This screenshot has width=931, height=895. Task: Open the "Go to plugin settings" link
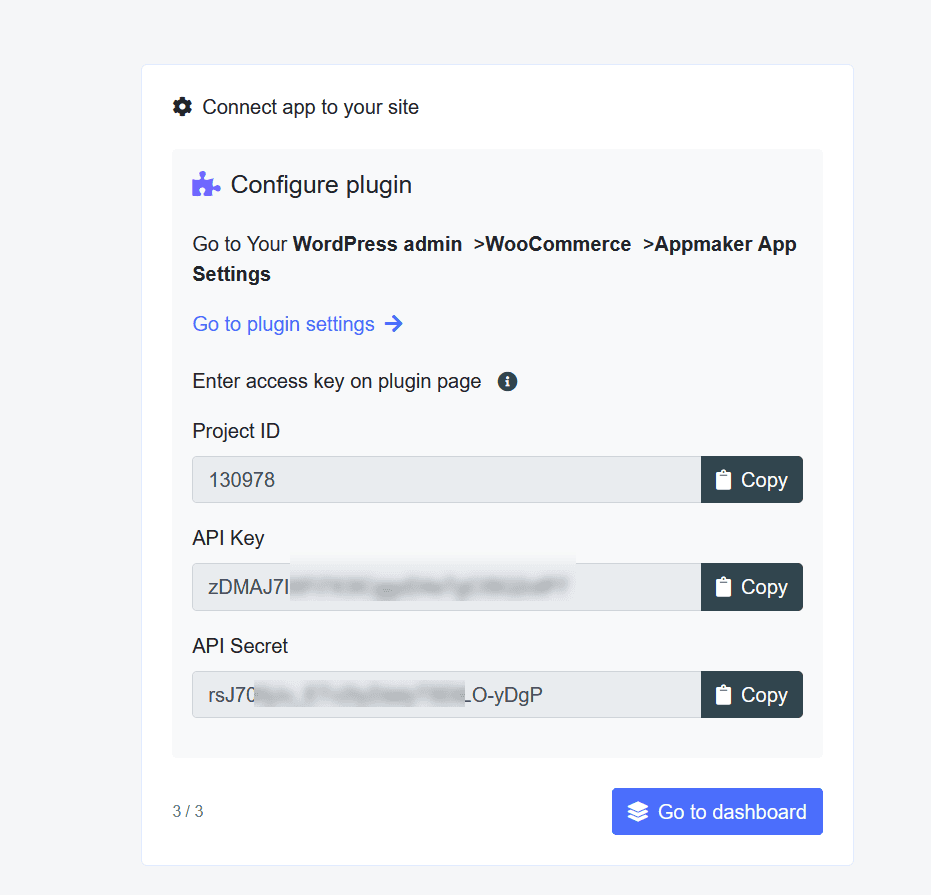click(284, 324)
